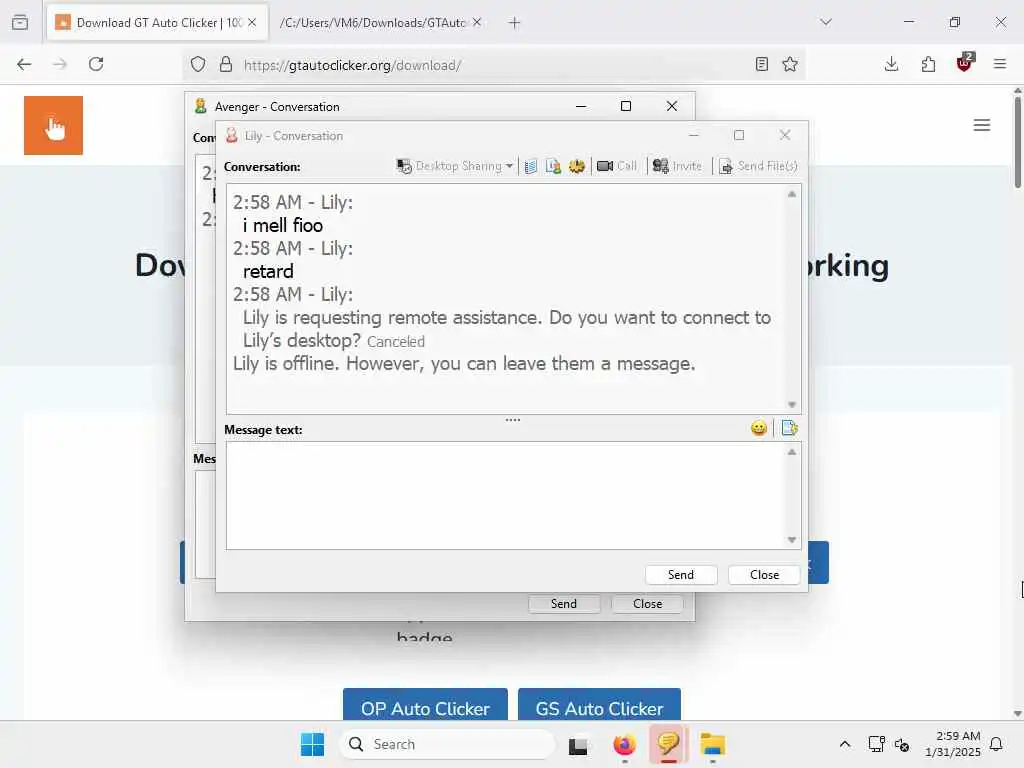Reload the current page
The height and width of the screenshot is (768, 1024).
96,64
